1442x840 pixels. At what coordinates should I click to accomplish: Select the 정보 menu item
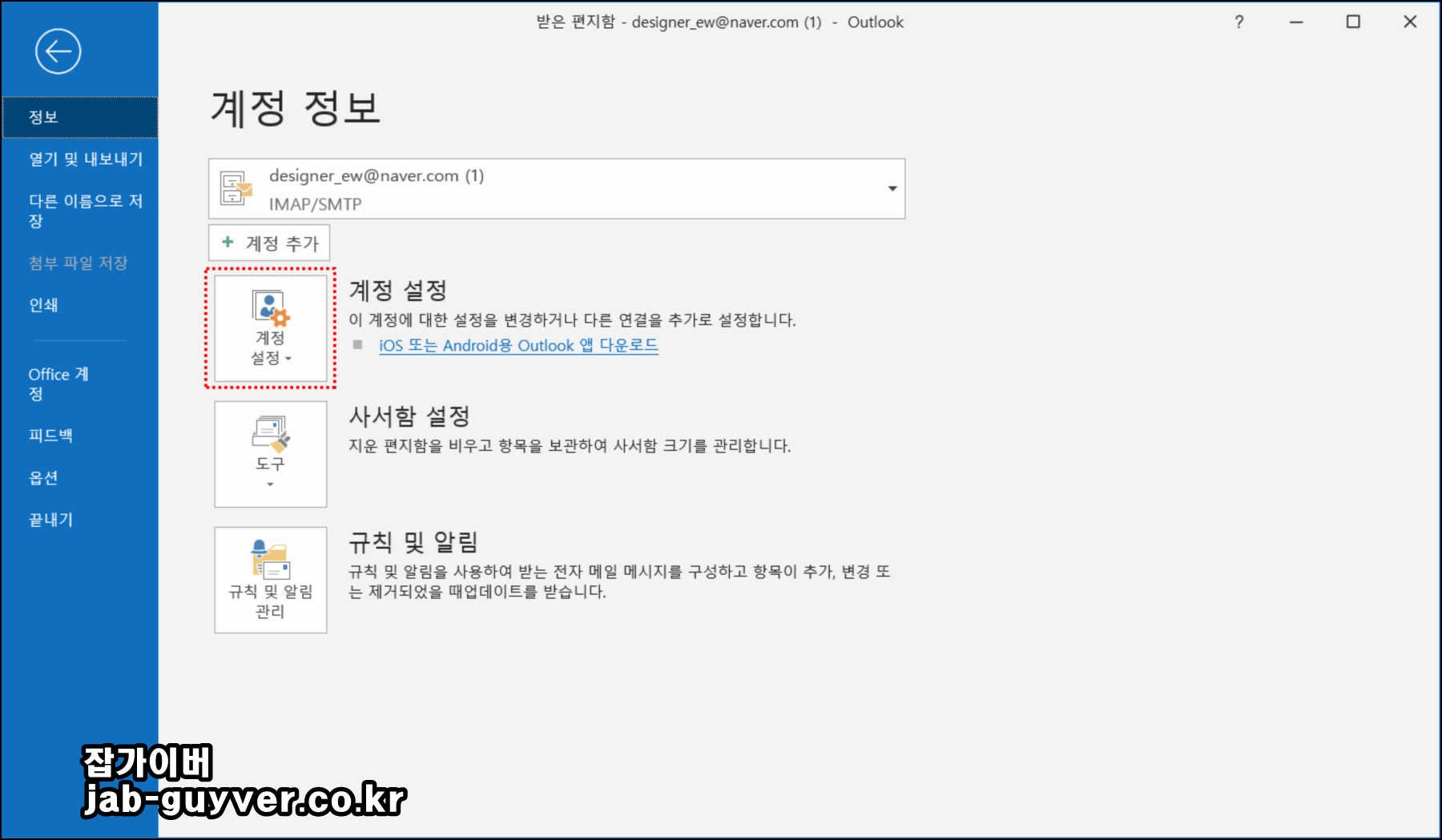pos(79,117)
